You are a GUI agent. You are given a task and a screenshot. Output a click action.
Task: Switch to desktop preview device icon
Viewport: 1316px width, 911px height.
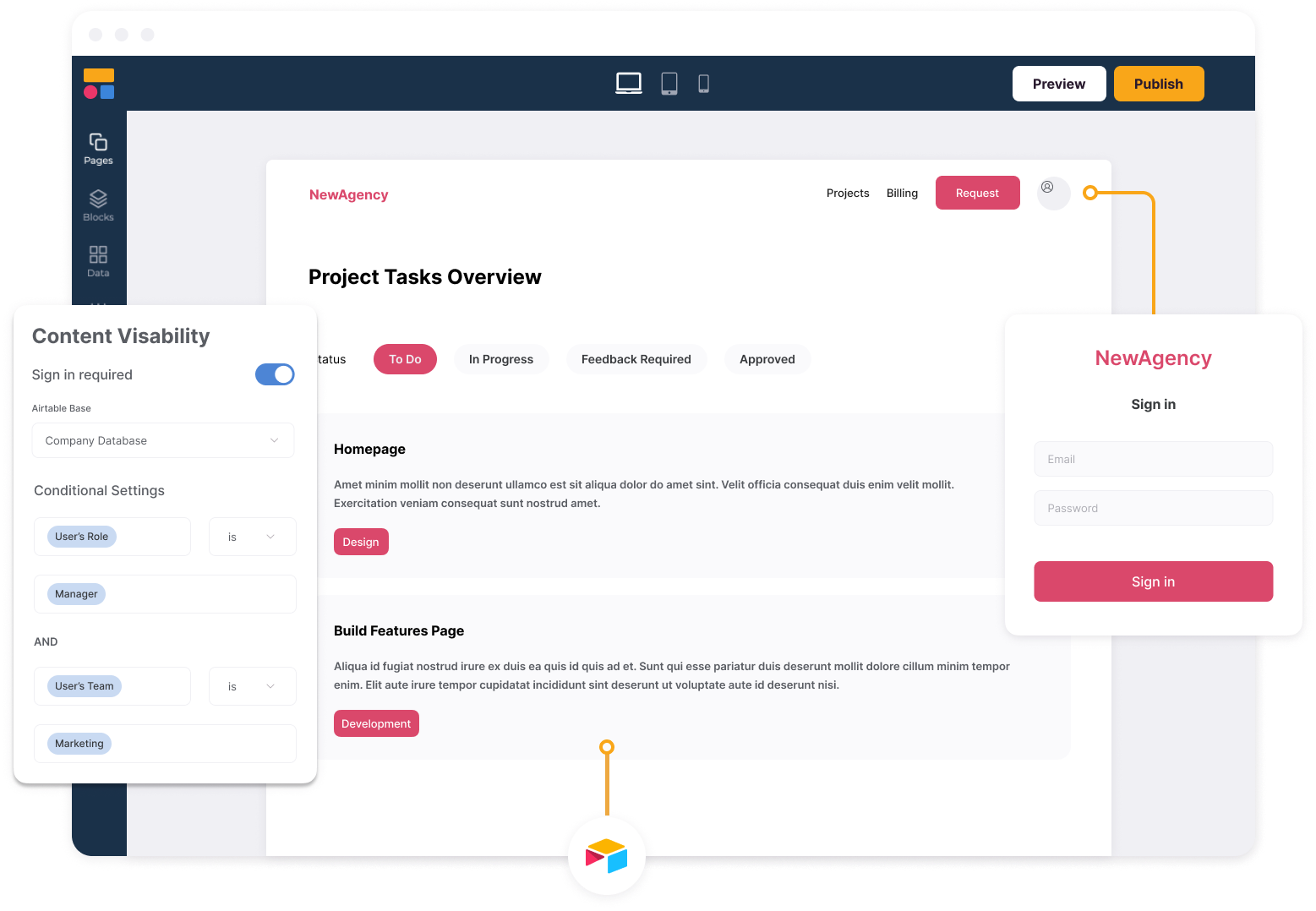pyautogui.click(x=629, y=84)
